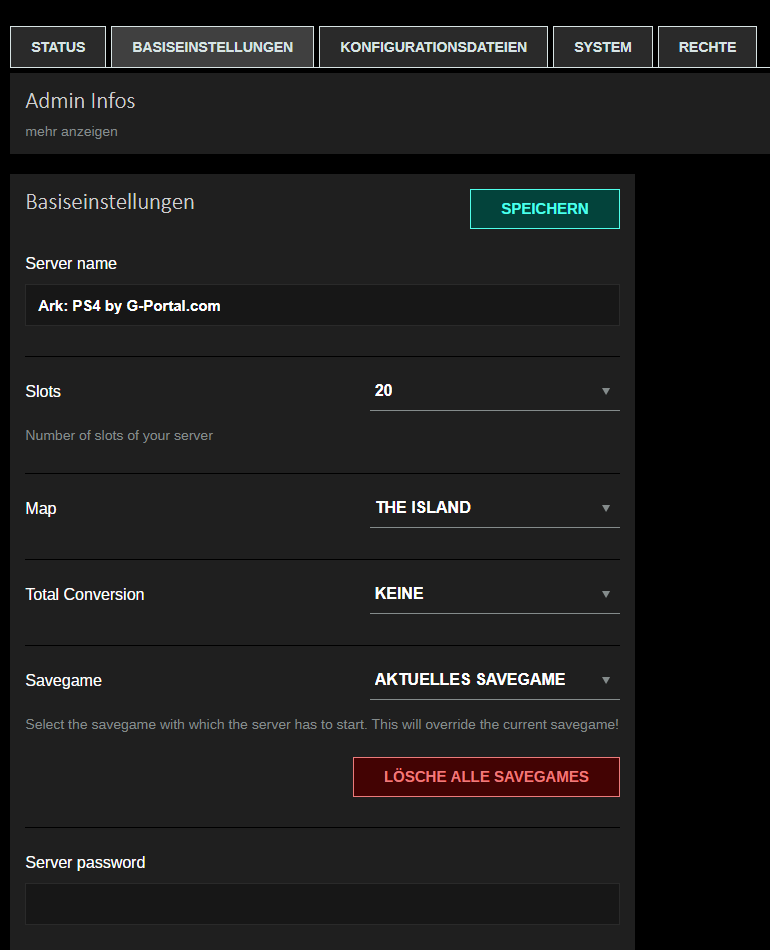Switch to the Status tab
Viewport: 770px width, 950px height.
pos(58,47)
